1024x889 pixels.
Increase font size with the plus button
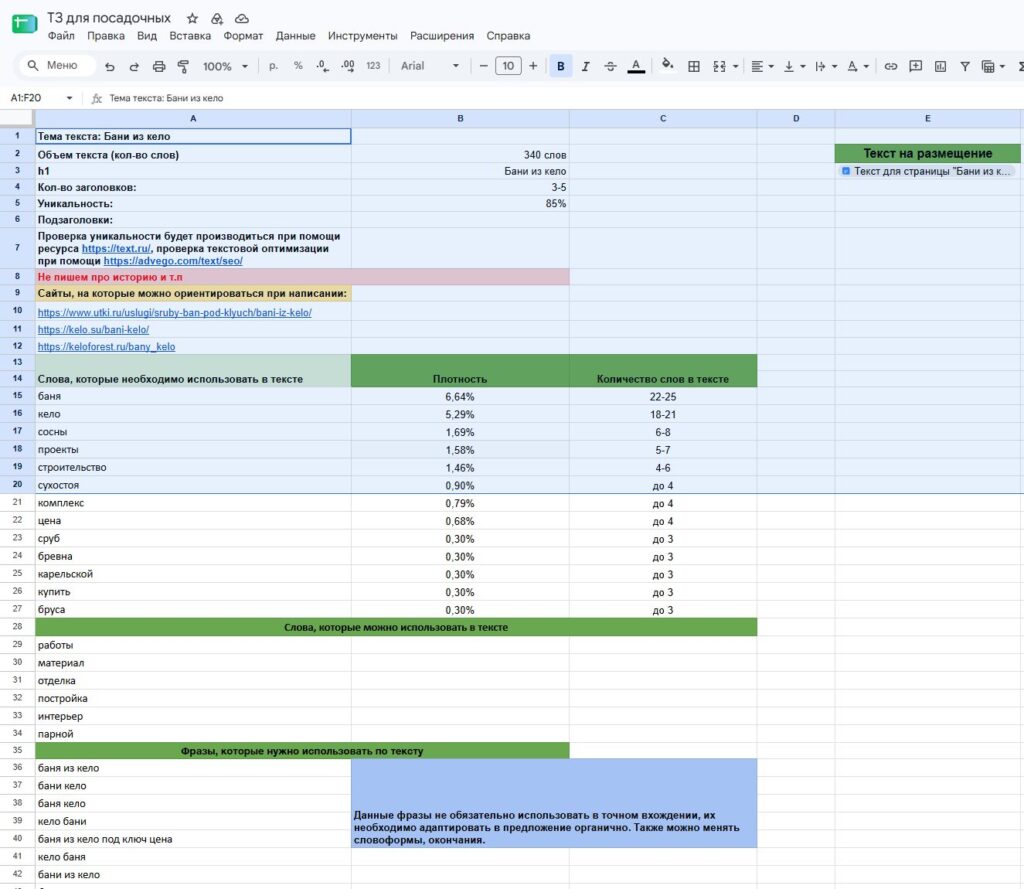(533, 66)
